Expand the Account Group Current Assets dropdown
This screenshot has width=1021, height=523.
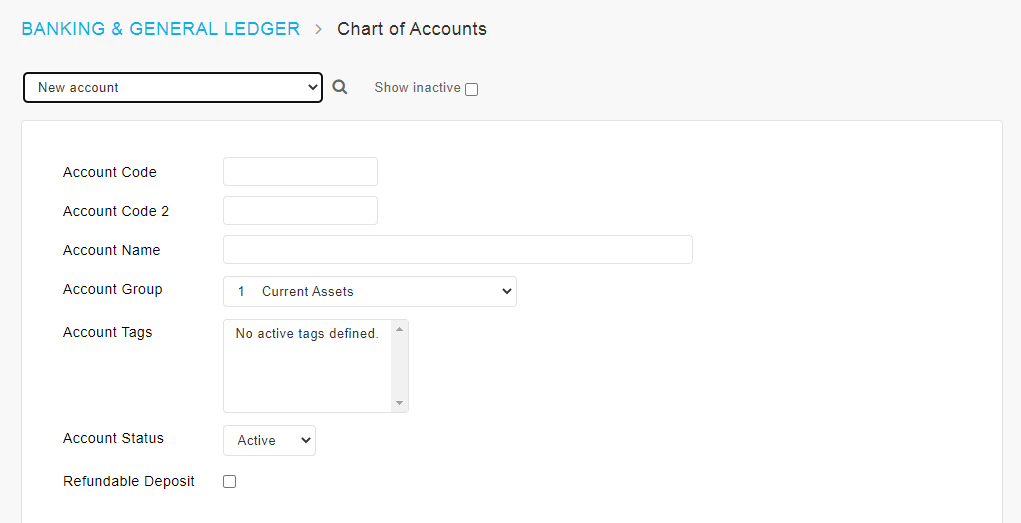click(370, 291)
